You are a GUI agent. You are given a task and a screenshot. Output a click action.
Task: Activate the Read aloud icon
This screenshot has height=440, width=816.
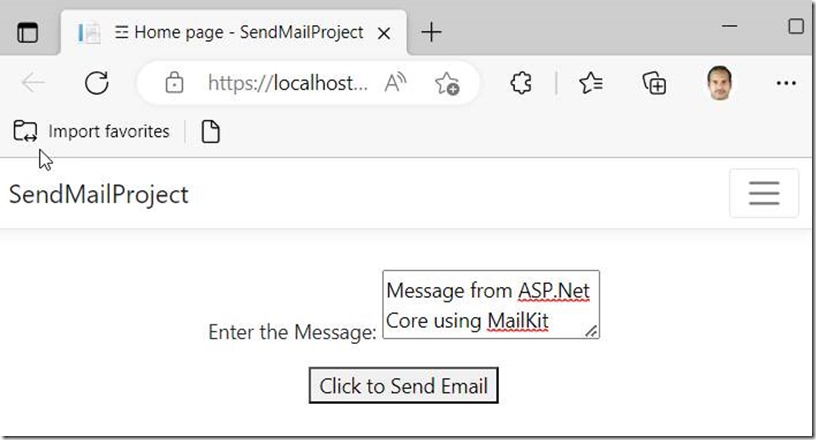click(395, 83)
